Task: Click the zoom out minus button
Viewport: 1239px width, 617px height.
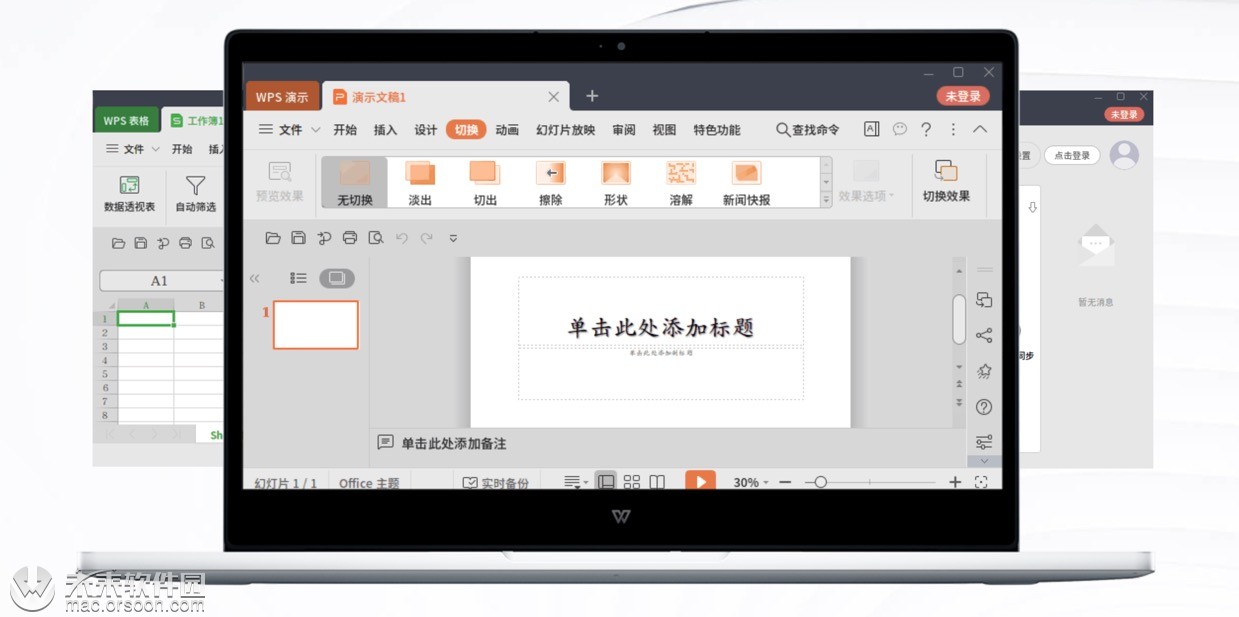Action: 785,482
